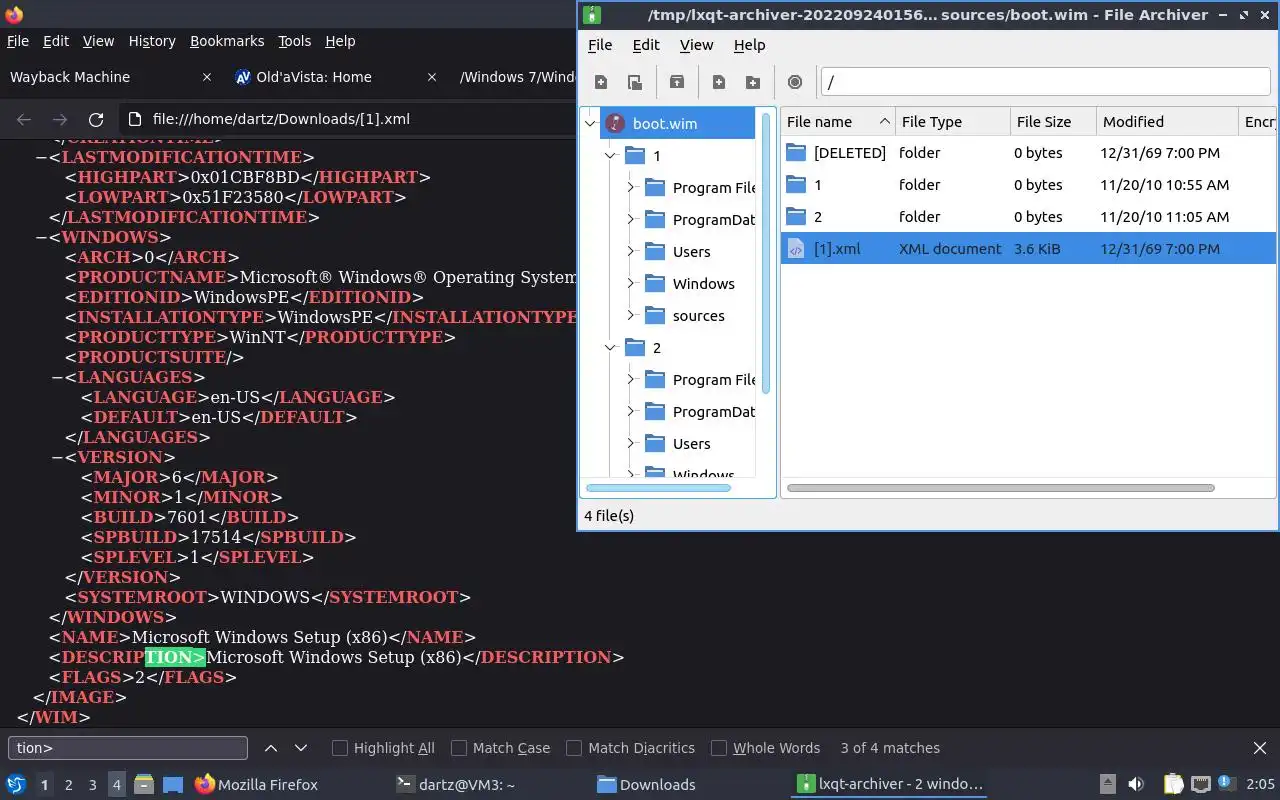Reload the XML page in Firefox
This screenshot has width=1280, height=800.
point(96,119)
